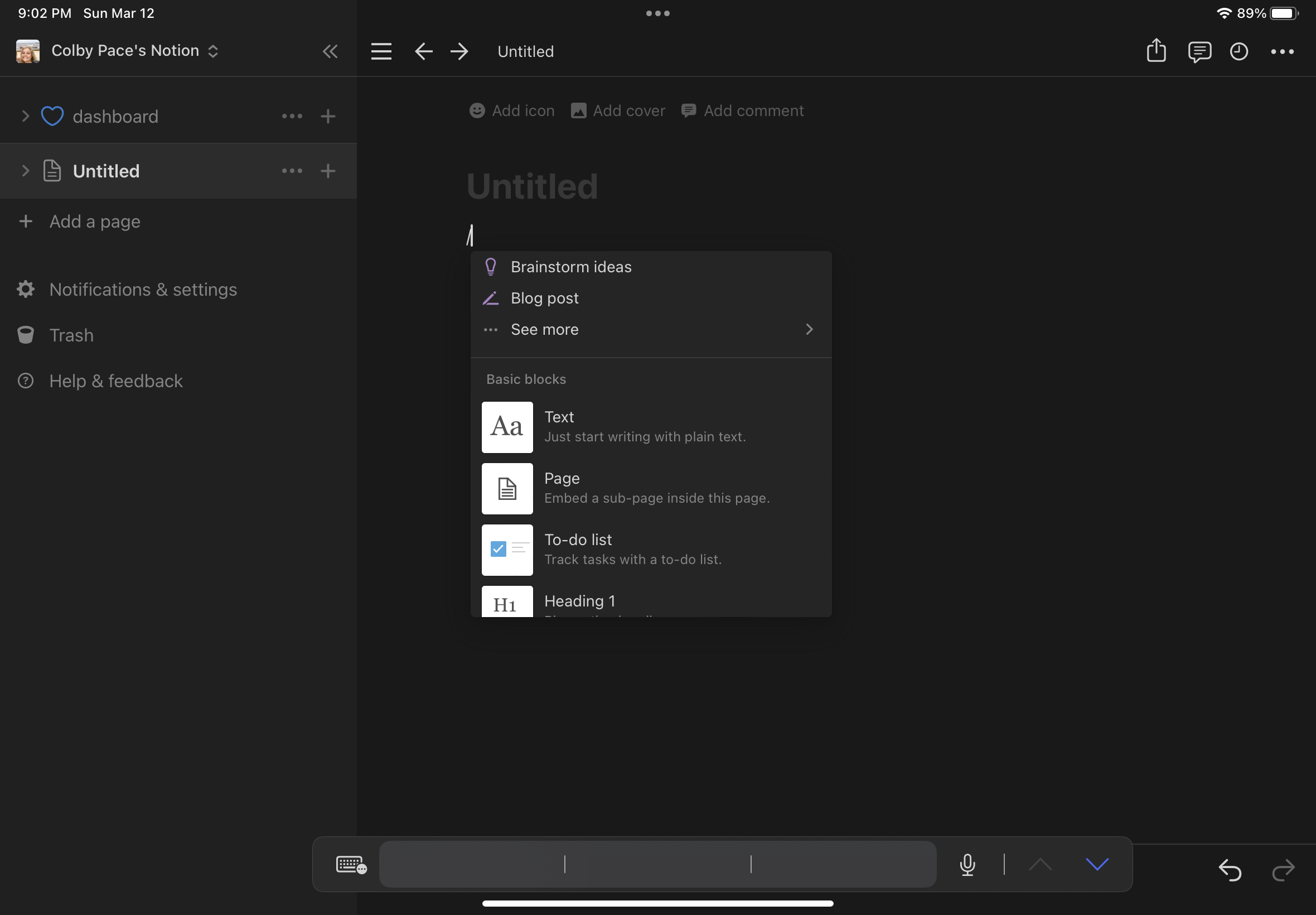Open the page comments icon
The image size is (1316, 915).
tap(1199, 51)
